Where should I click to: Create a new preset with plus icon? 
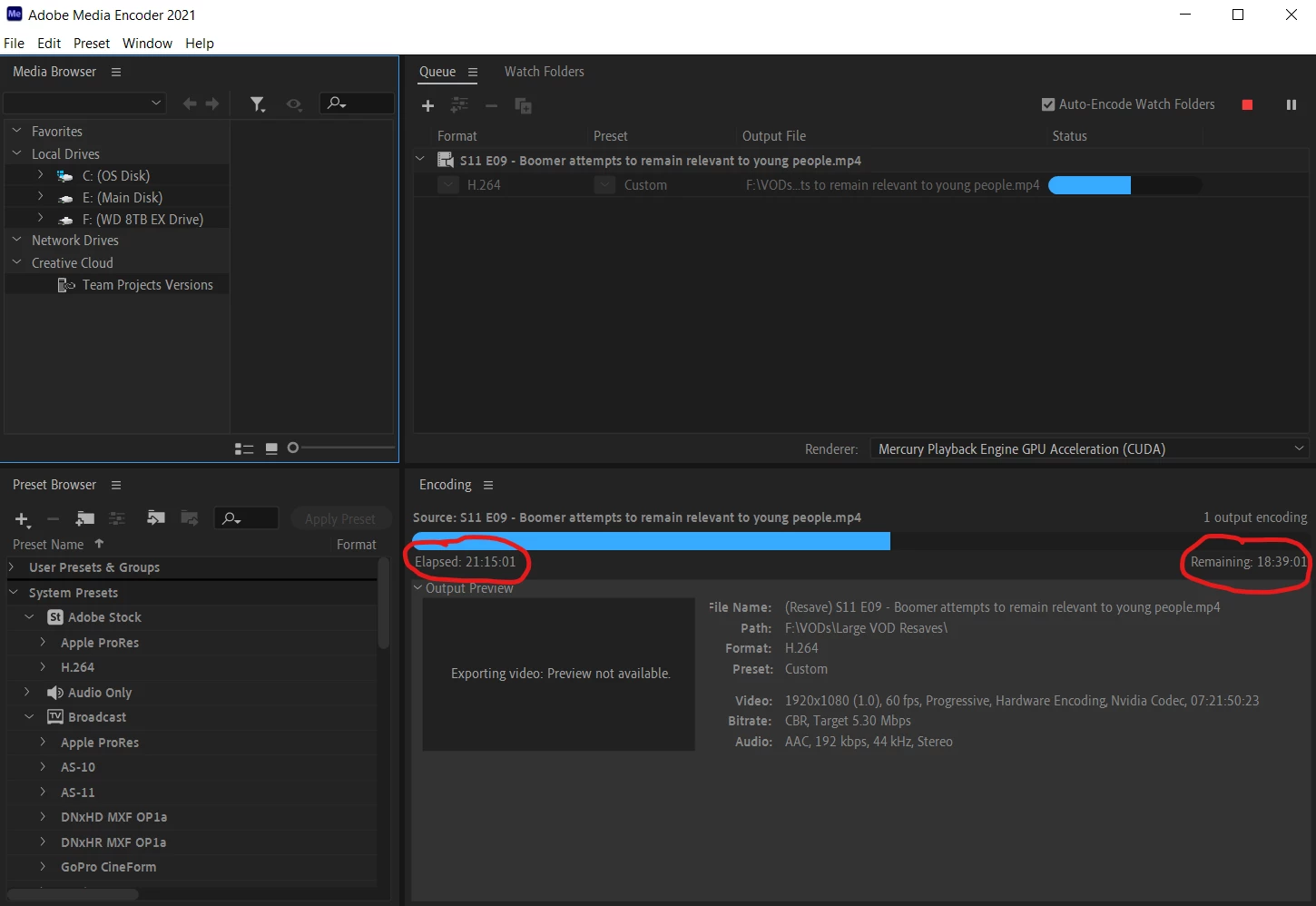click(x=23, y=519)
